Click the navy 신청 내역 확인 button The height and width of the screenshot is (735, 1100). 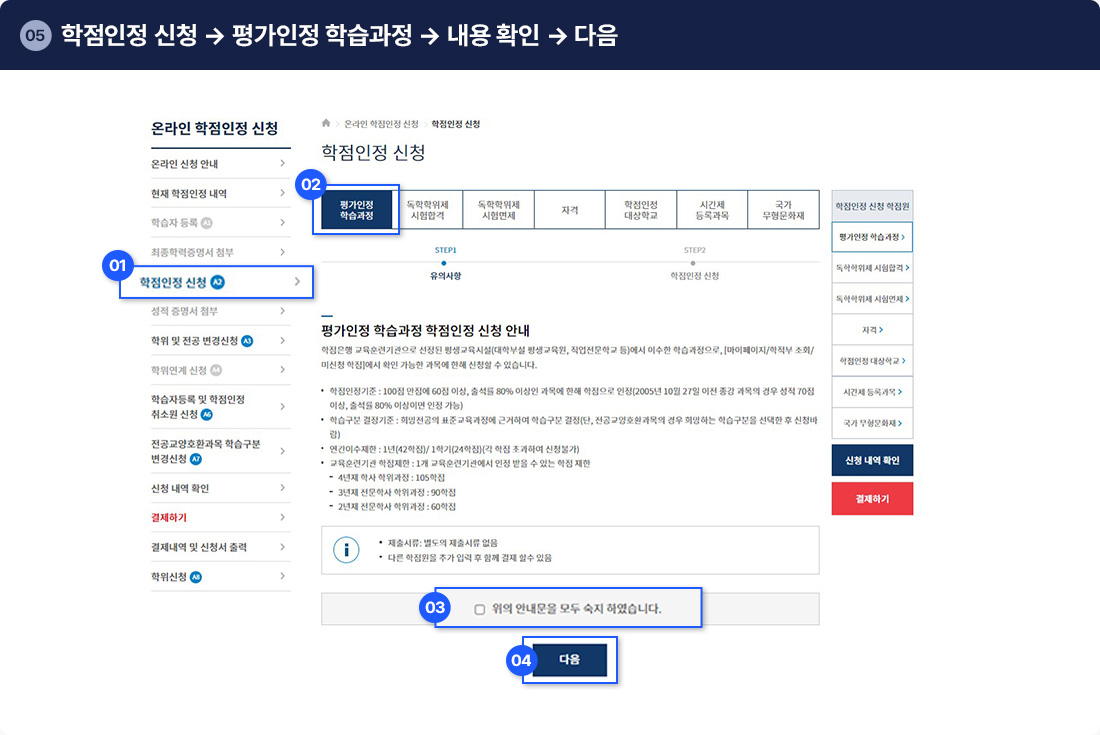pos(872,460)
